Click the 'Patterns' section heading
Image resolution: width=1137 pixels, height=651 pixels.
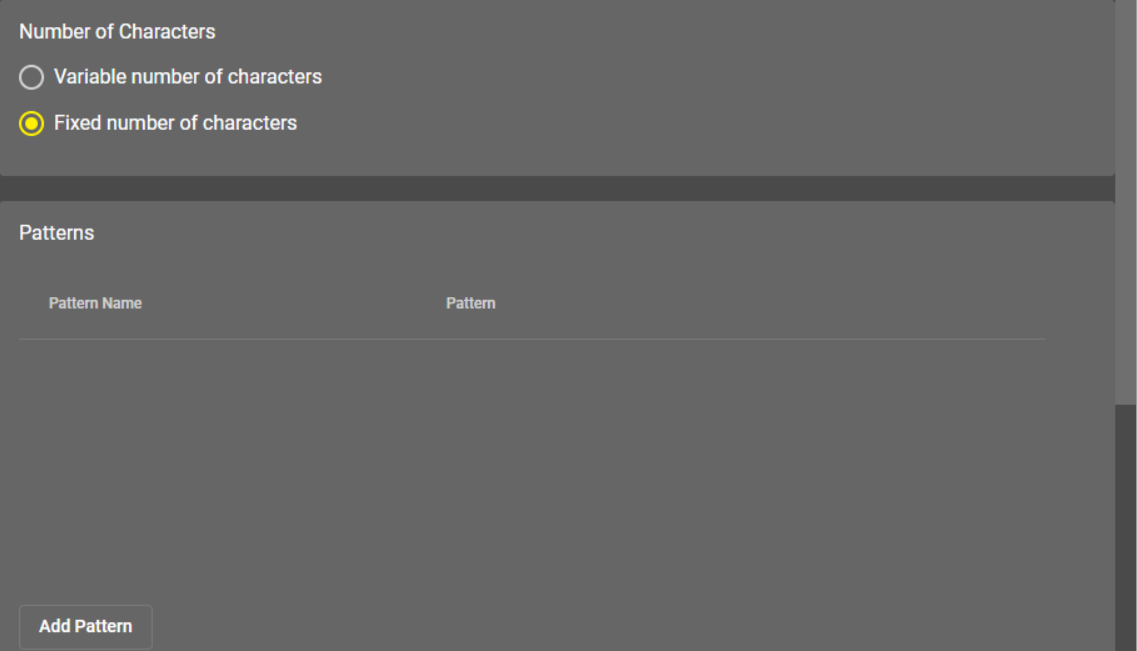pyautogui.click(x=57, y=233)
